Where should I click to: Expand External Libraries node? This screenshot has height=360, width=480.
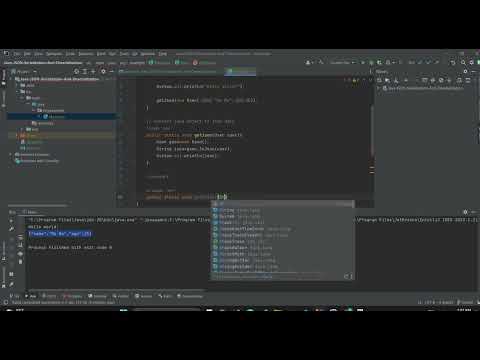click(11, 155)
